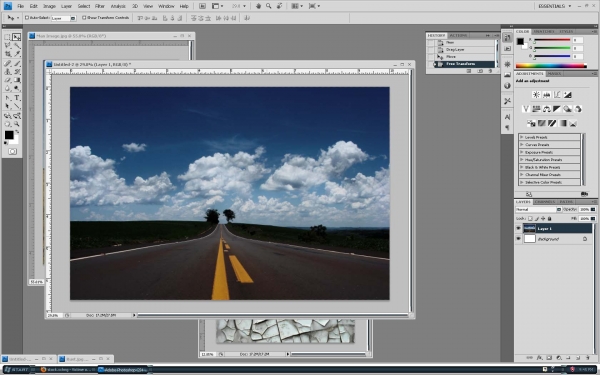Select the Pen tool

point(7,98)
